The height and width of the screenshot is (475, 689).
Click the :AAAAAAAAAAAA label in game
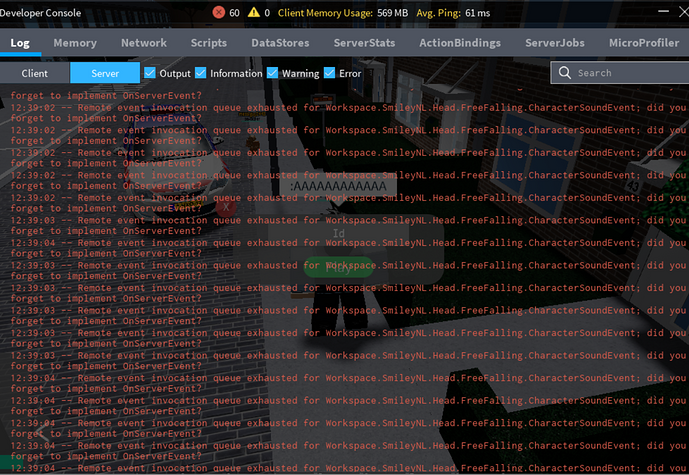coord(338,186)
